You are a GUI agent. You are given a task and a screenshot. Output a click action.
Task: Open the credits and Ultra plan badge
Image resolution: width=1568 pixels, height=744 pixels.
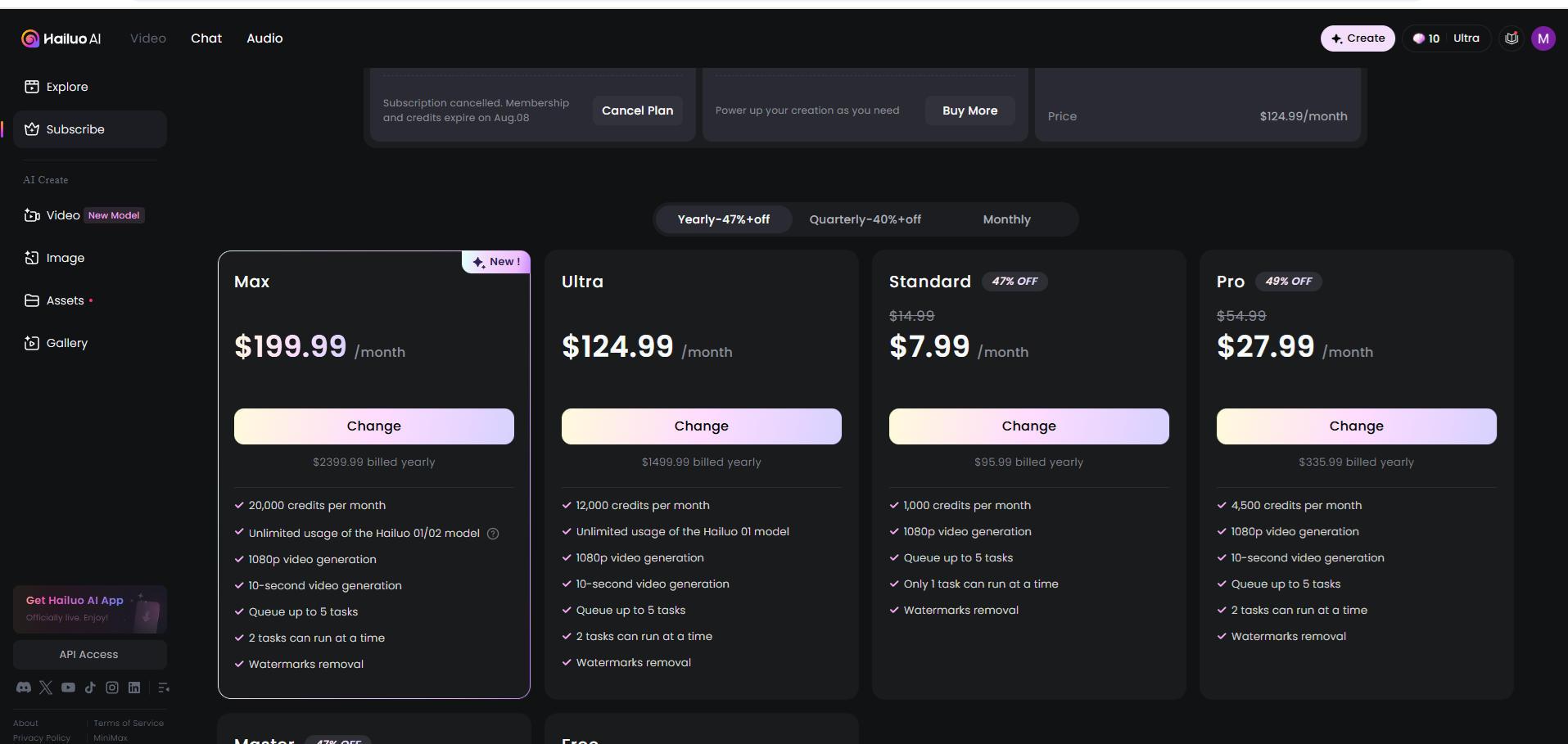[1446, 38]
